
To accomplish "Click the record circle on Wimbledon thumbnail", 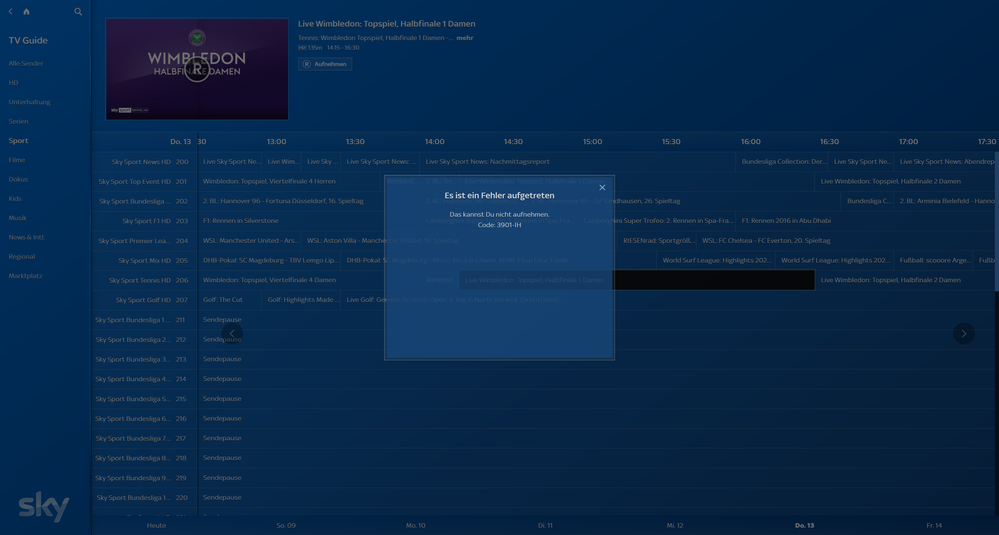I will point(197,69).
